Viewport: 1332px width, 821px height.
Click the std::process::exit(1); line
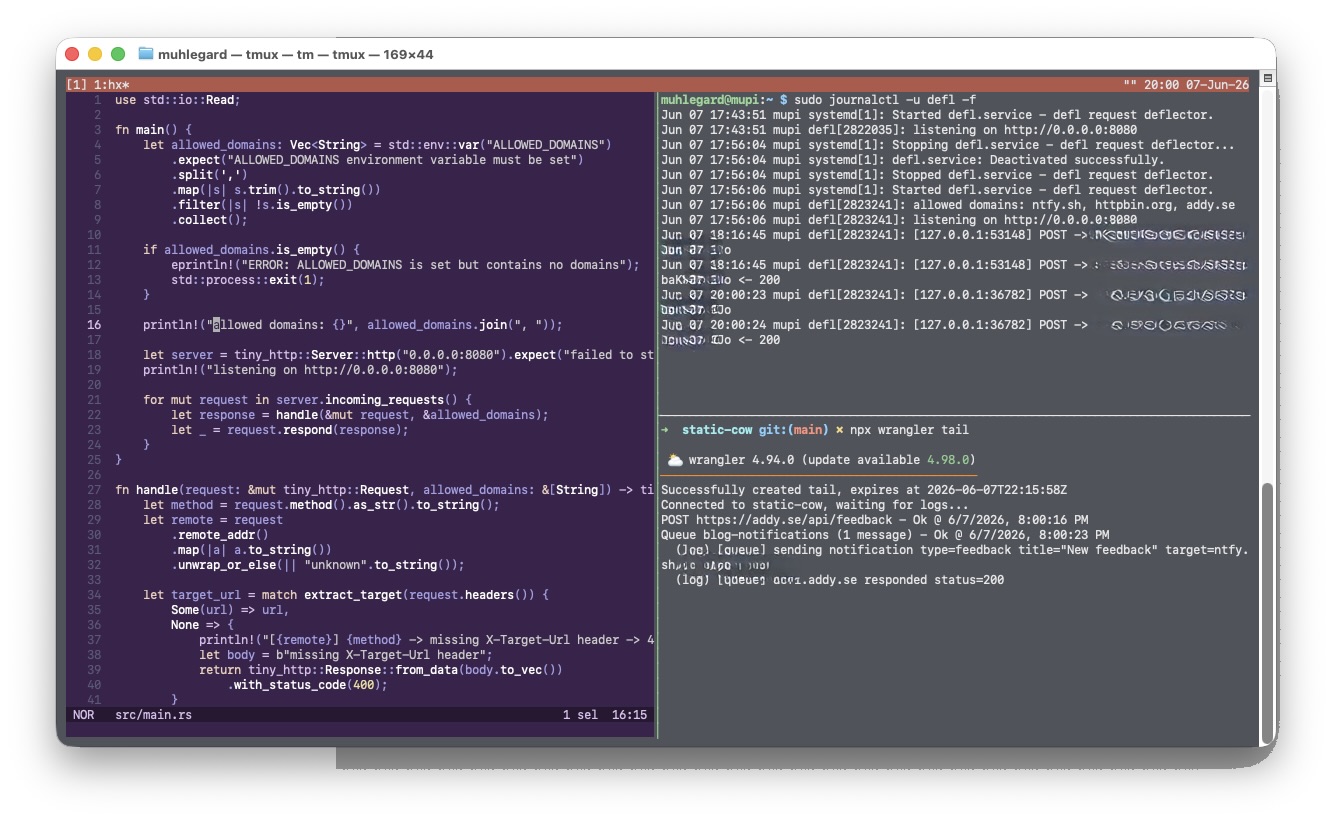[248, 280]
